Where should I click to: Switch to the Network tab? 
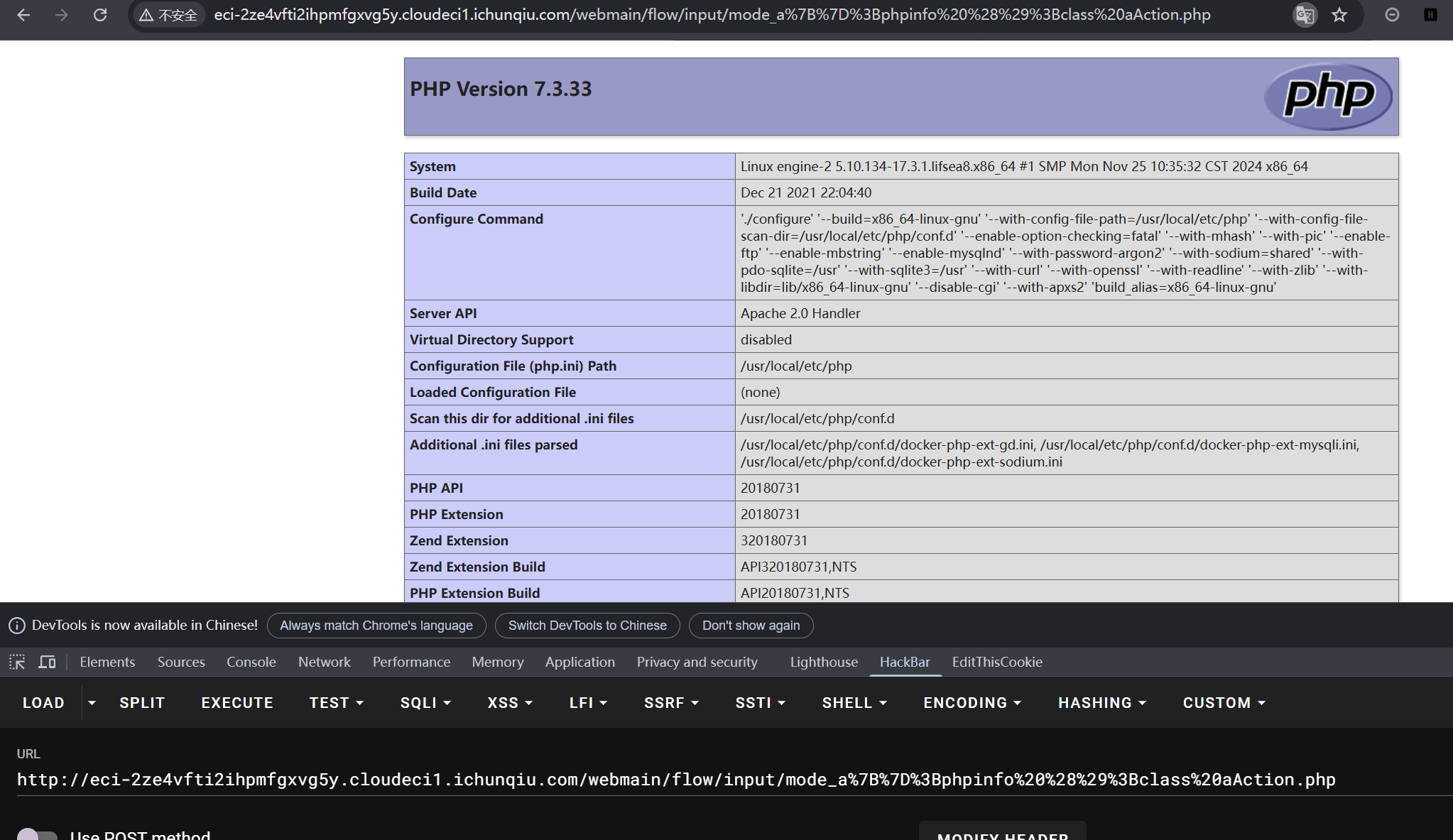coord(324,662)
